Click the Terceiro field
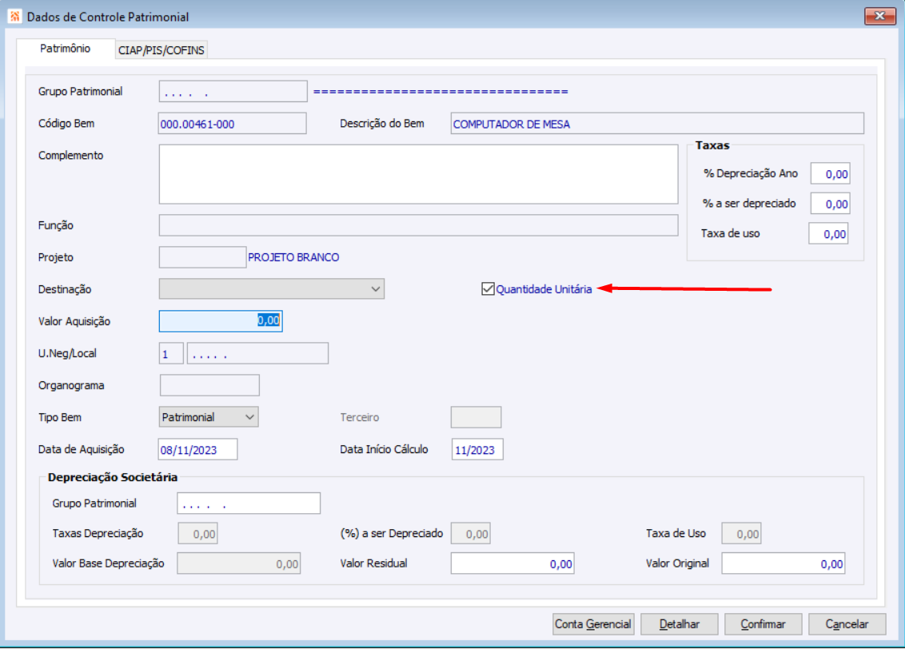Image resolution: width=905 pixels, height=649 pixels. 476,417
